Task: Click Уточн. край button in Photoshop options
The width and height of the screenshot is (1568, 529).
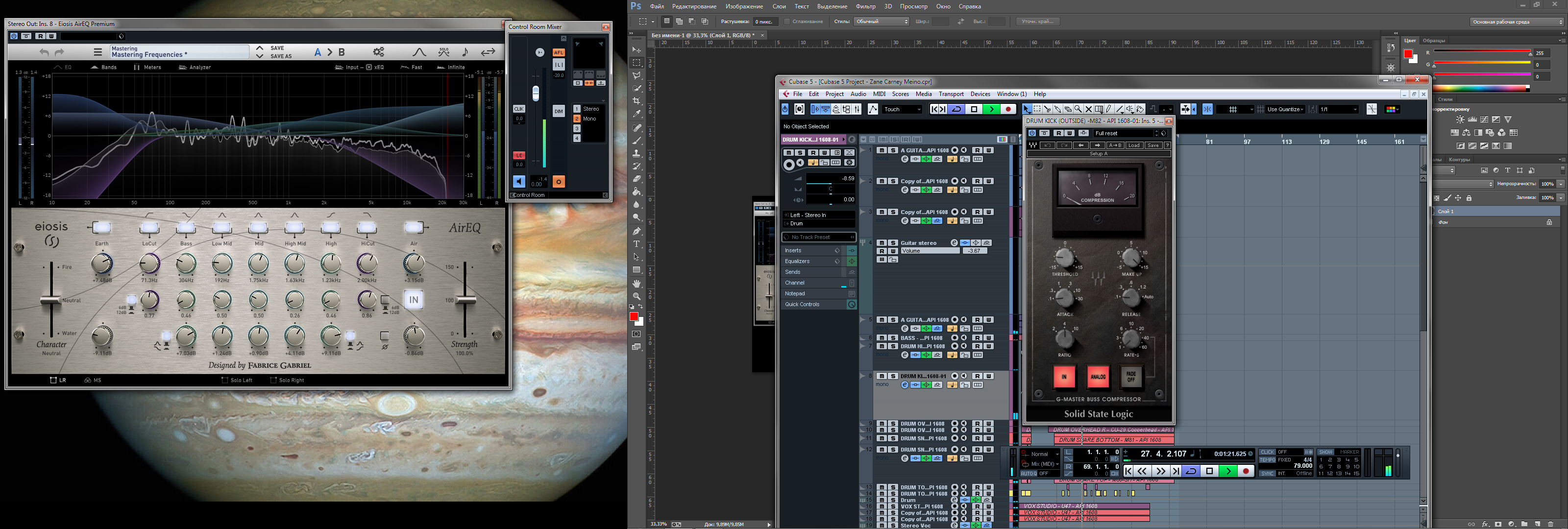Action: click(1038, 21)
